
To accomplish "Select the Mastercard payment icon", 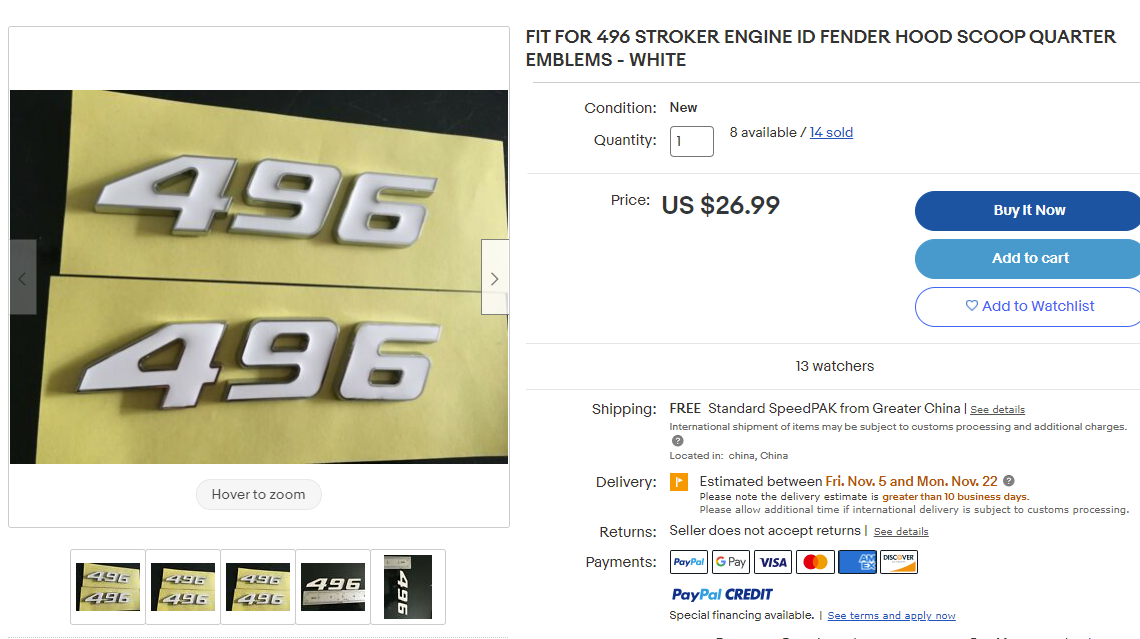I will coord(814,561).
